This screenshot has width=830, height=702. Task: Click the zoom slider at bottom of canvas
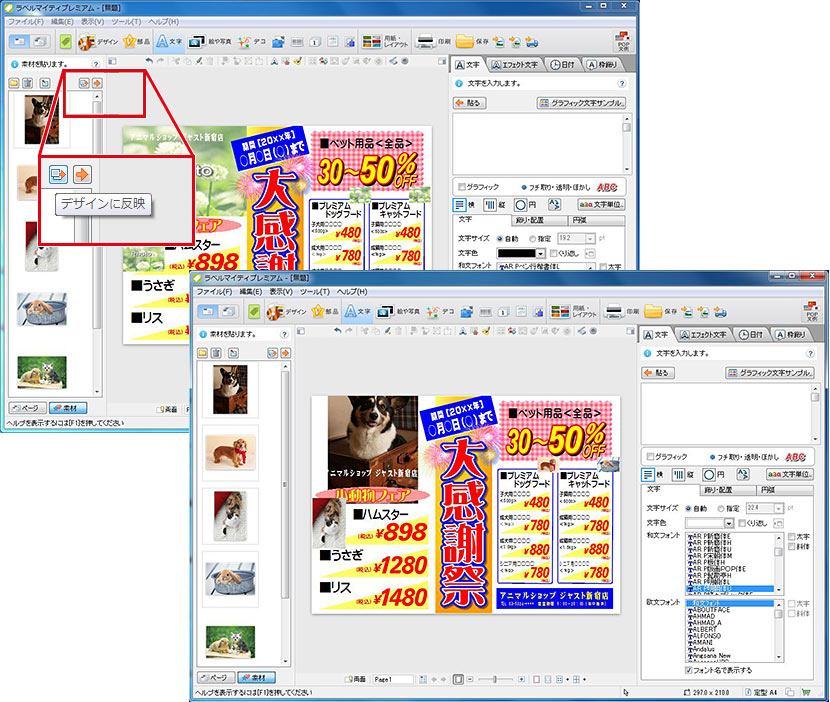pyautogui.click(x=497, y=680)
